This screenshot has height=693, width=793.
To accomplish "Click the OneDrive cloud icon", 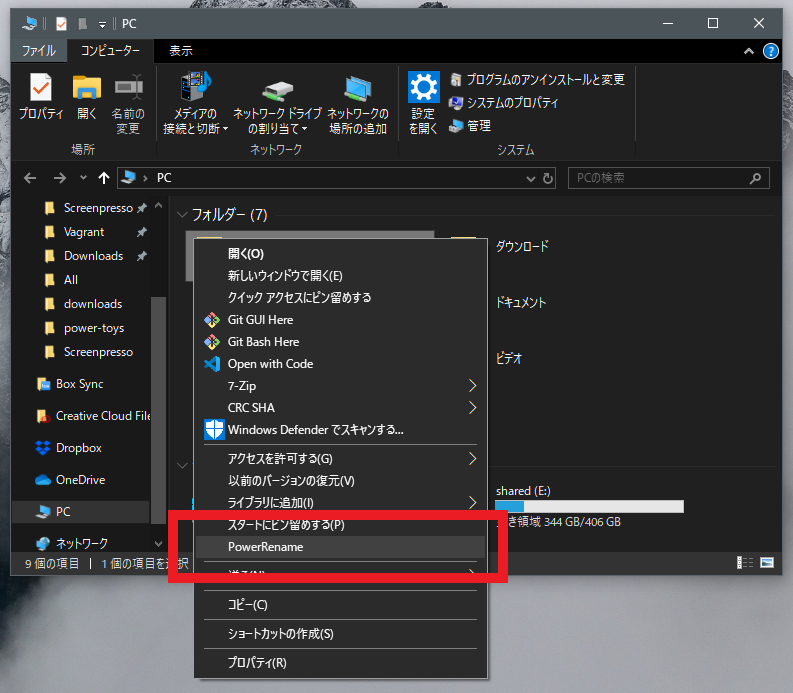I will 43,480.
